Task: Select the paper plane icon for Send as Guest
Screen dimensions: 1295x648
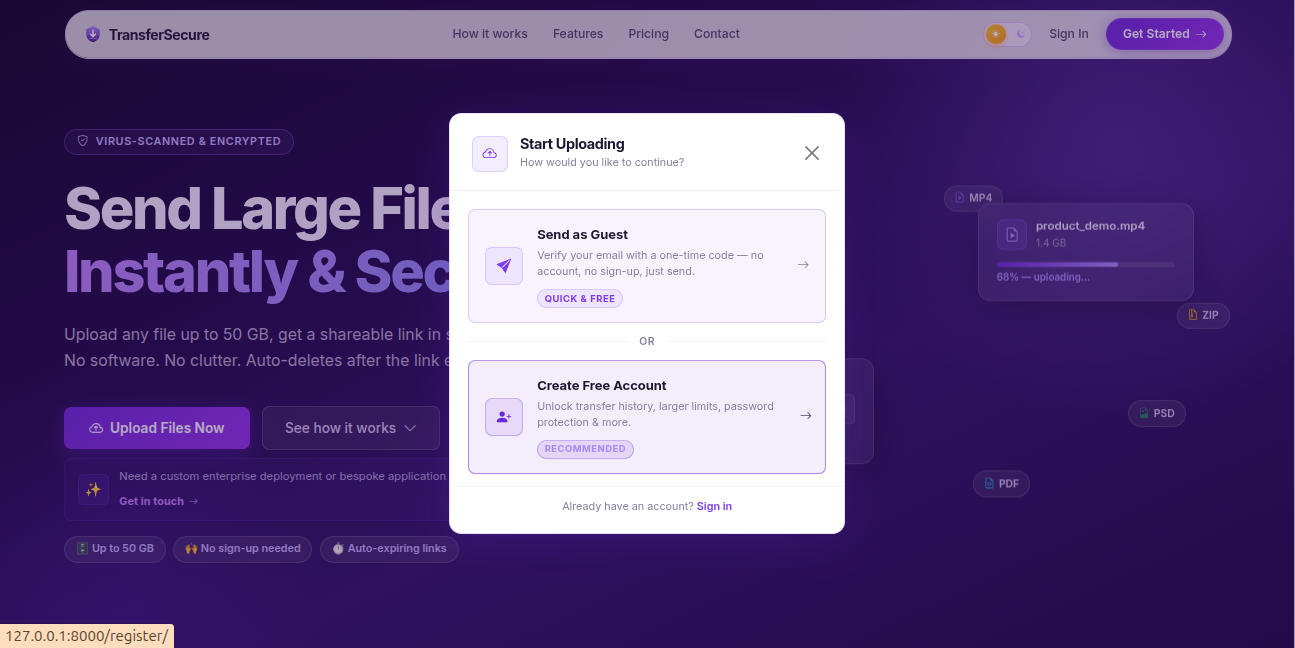Action: coord(504,265)
